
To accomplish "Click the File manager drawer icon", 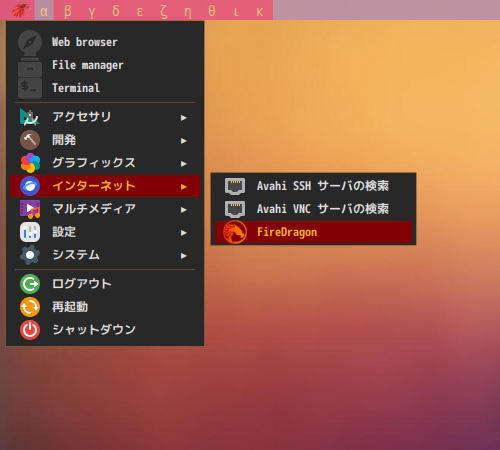I will (30, 66).
